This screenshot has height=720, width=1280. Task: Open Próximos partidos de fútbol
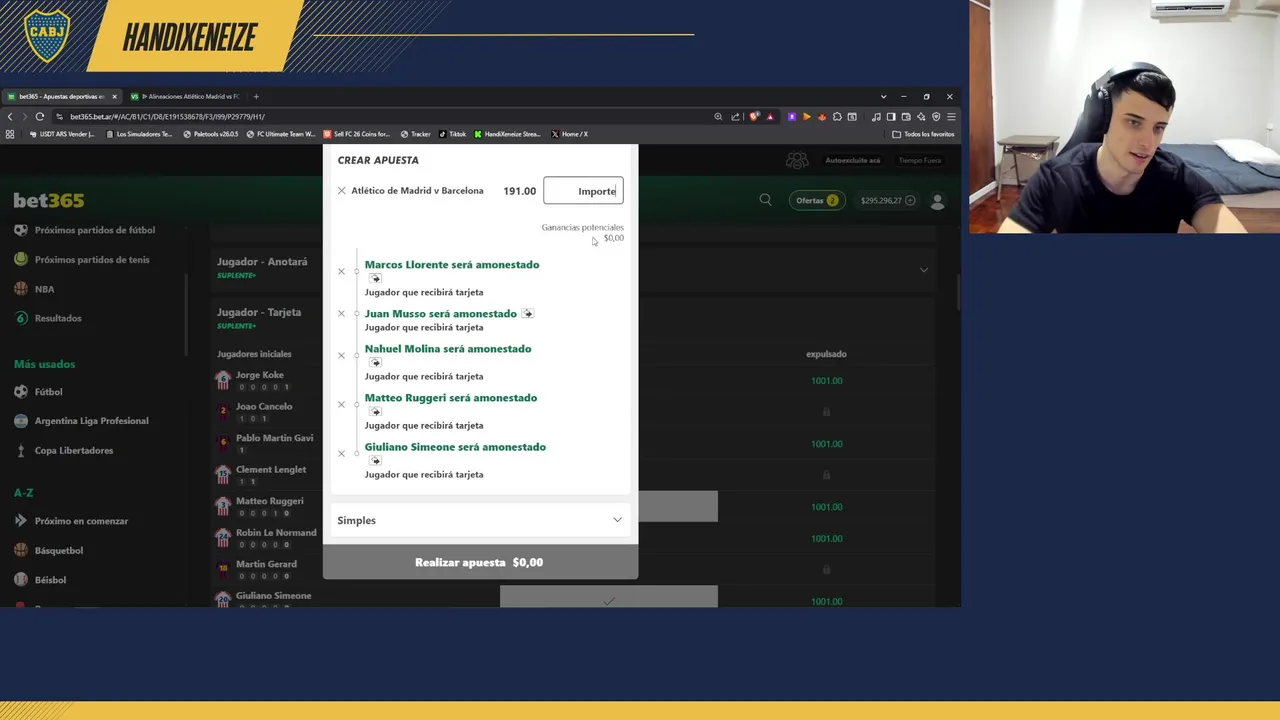(95, 230)
